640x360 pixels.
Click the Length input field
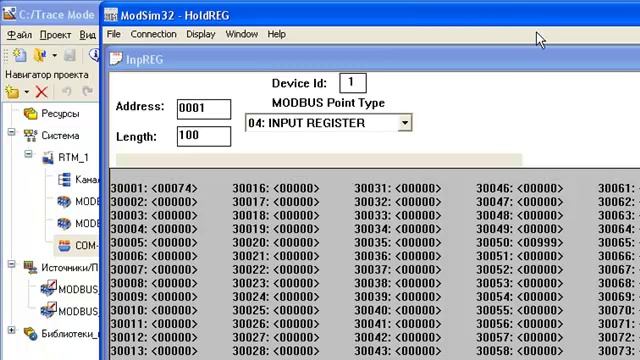pyautogui.click(x=204, y=136)
